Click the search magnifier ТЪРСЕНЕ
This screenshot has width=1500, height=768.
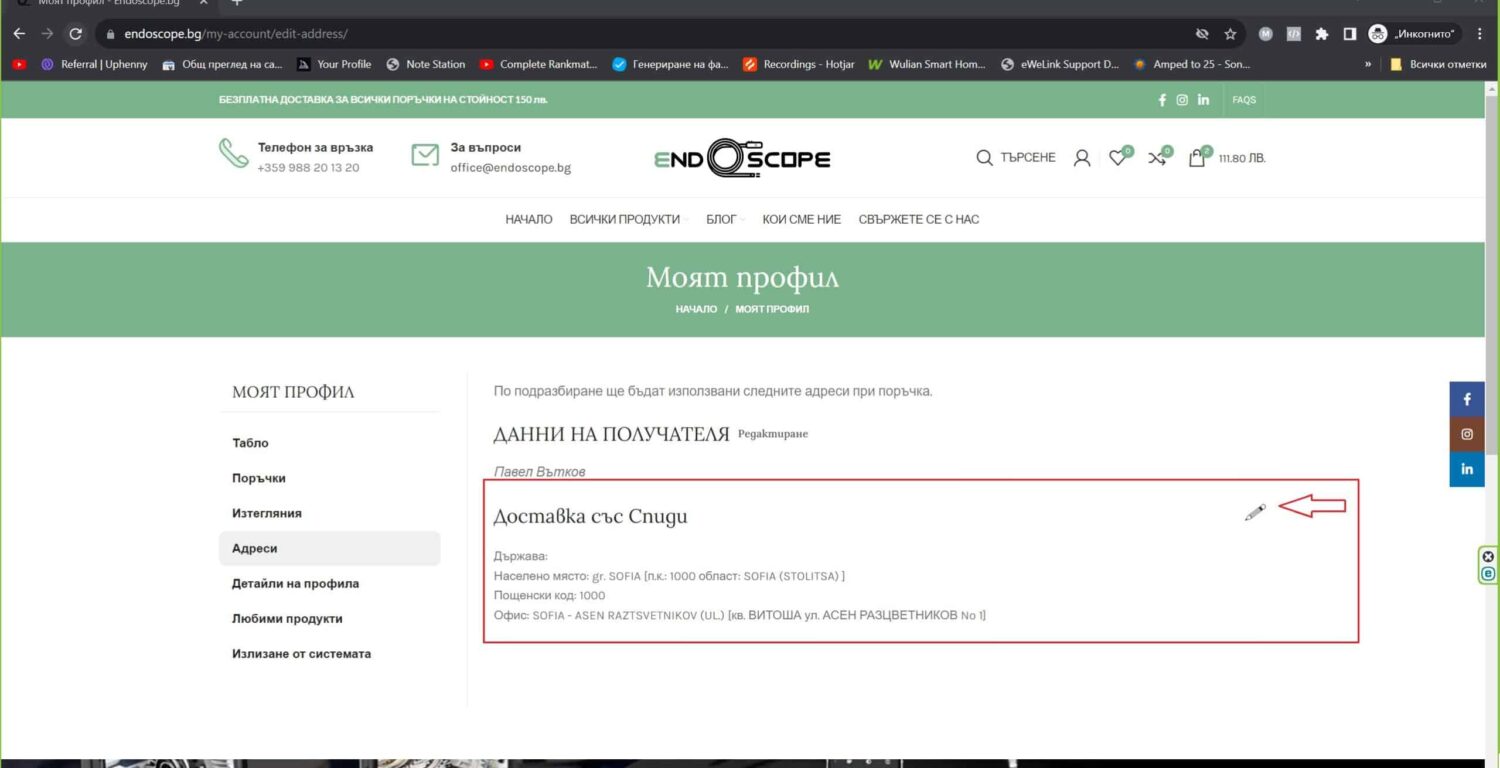(1015, 158)
